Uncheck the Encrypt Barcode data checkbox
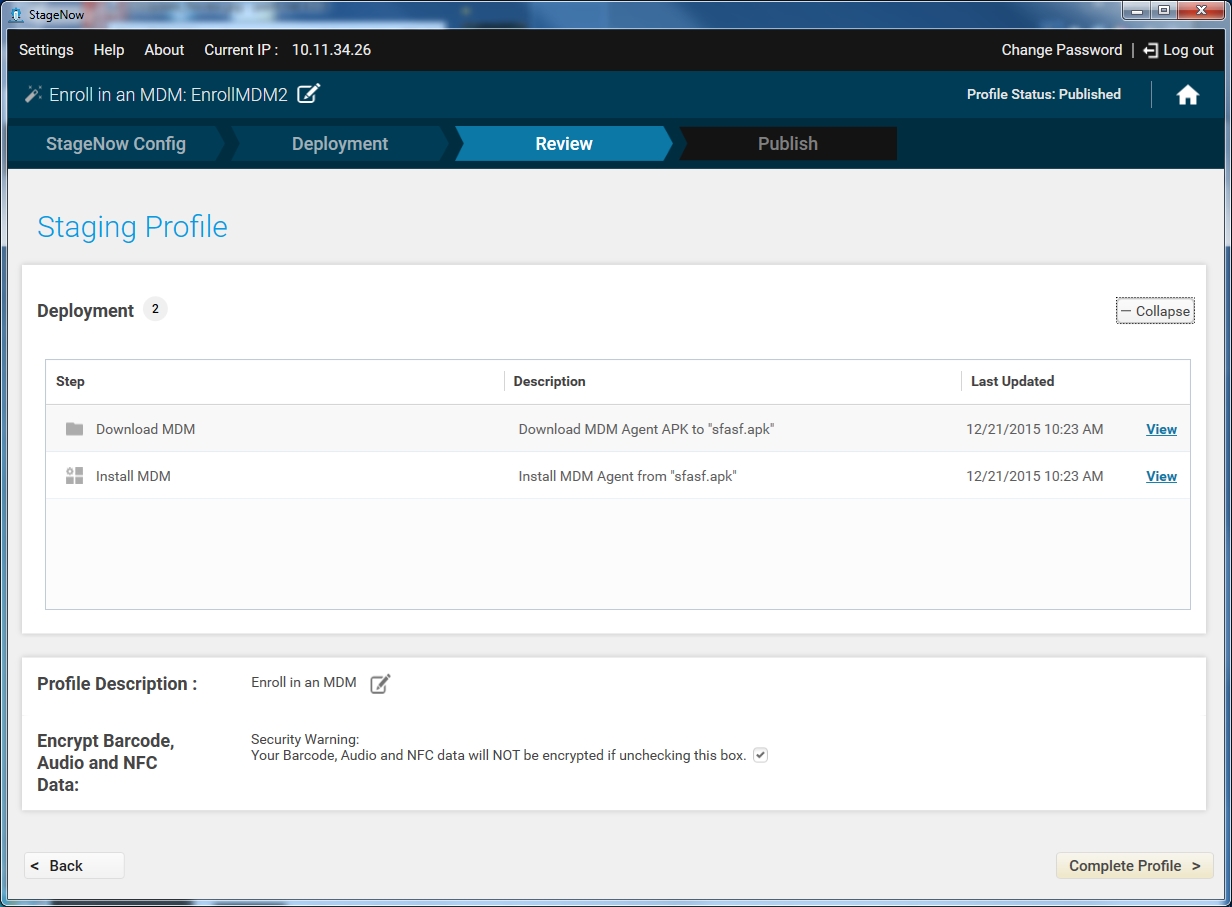Viewport: 1232px width, 907px height. [760, 755]
